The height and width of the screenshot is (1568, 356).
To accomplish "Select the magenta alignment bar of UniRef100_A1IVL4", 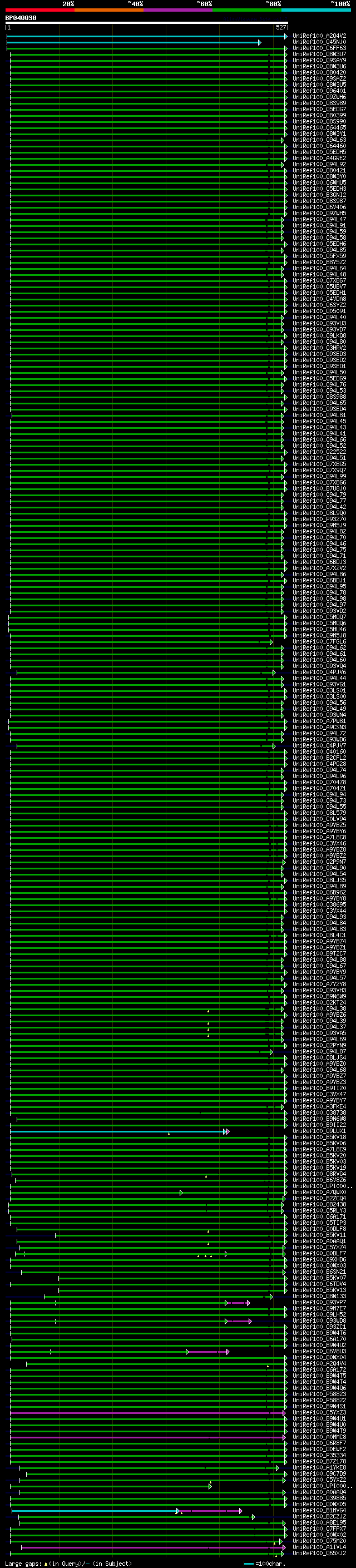I will pyautogui.click(x=153, y=1548).
